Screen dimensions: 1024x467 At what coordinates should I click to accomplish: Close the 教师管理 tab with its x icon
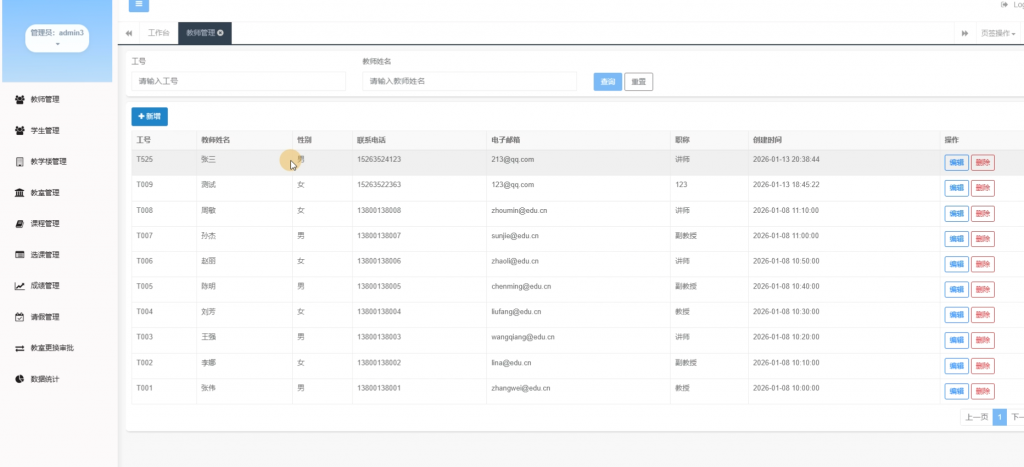[221, 33]
